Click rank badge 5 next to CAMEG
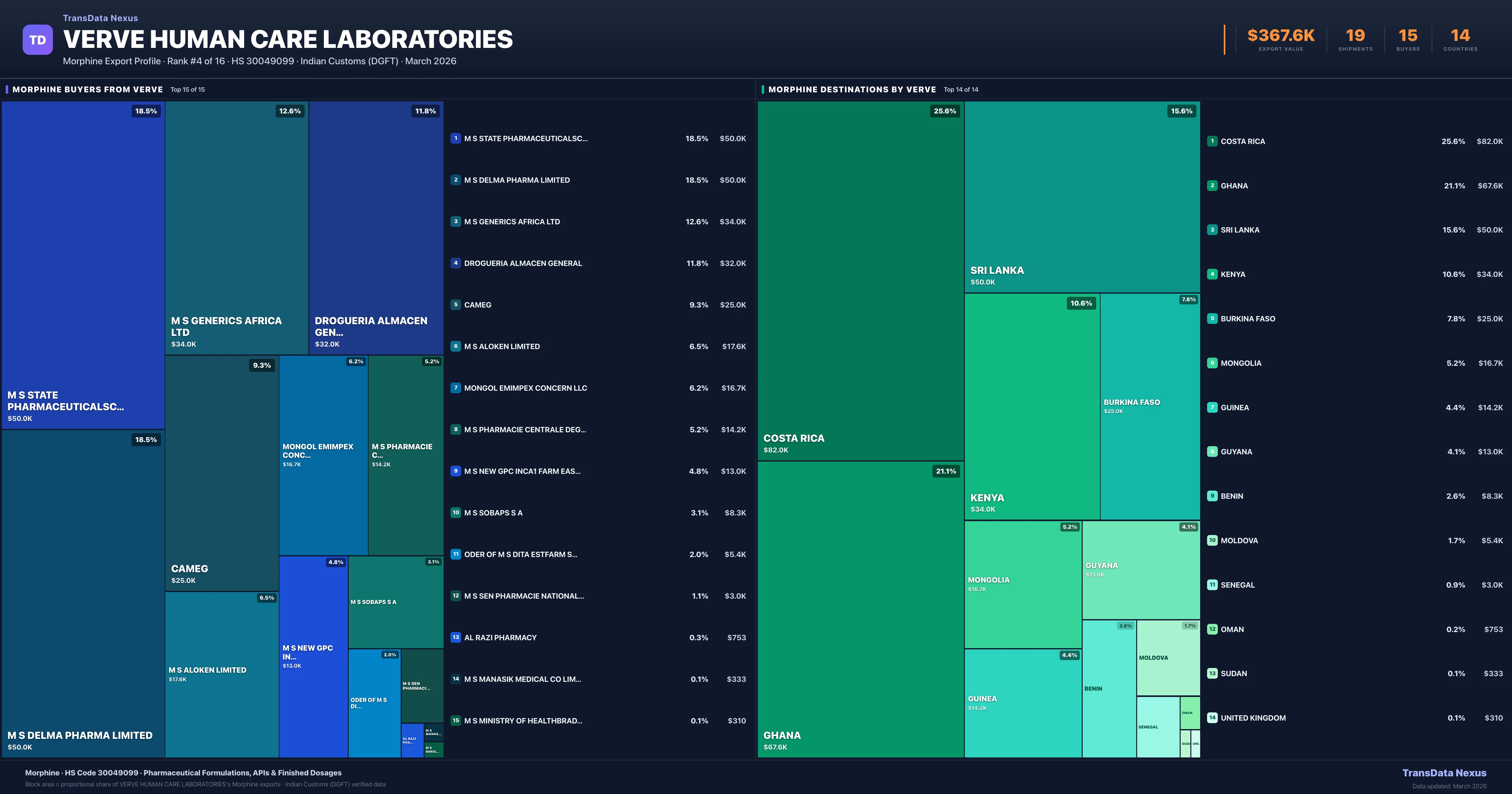This screenshot has height=794, width=1512. tap(455, 305)
